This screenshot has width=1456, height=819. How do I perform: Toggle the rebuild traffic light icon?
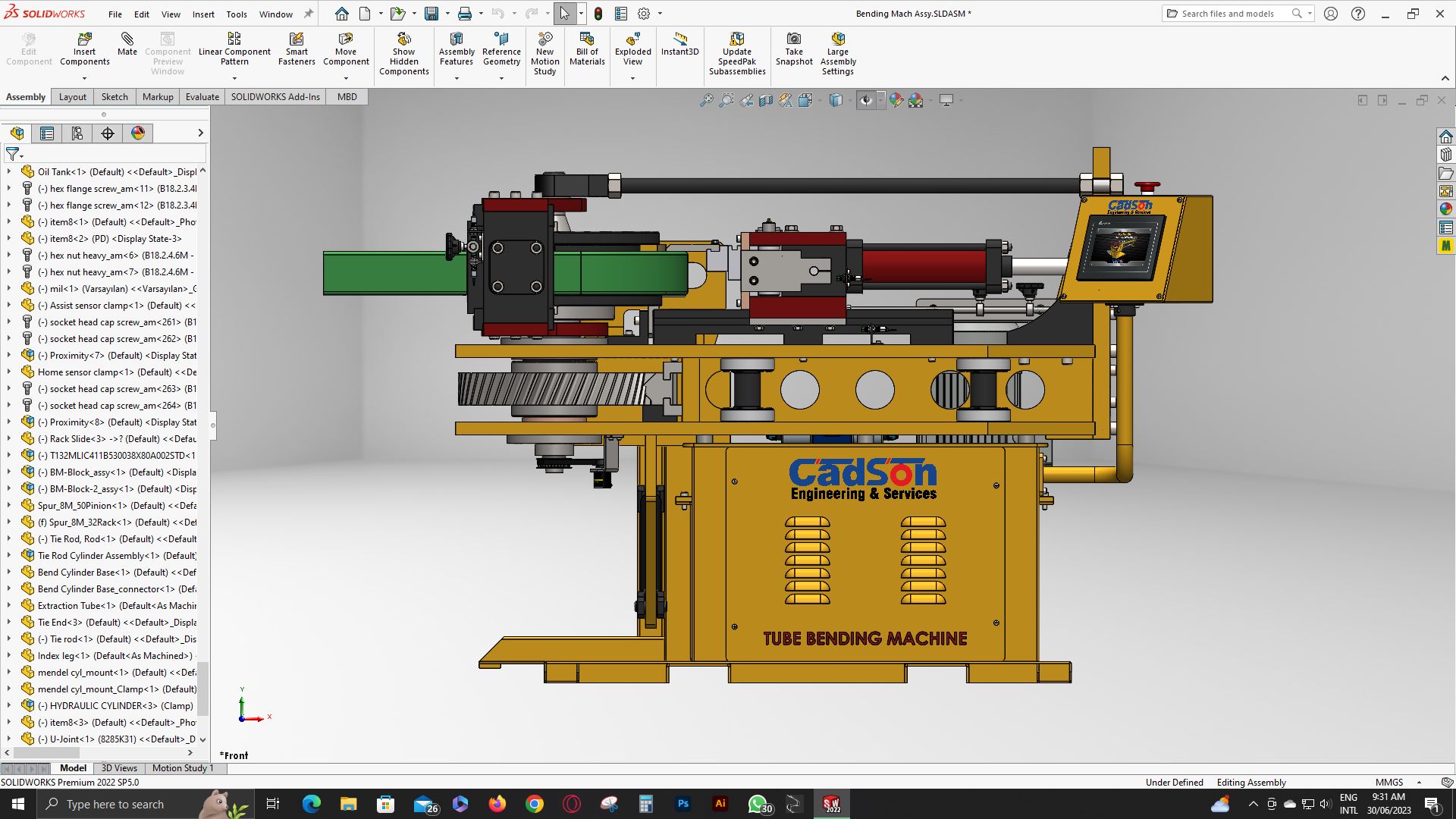point(598,14)
